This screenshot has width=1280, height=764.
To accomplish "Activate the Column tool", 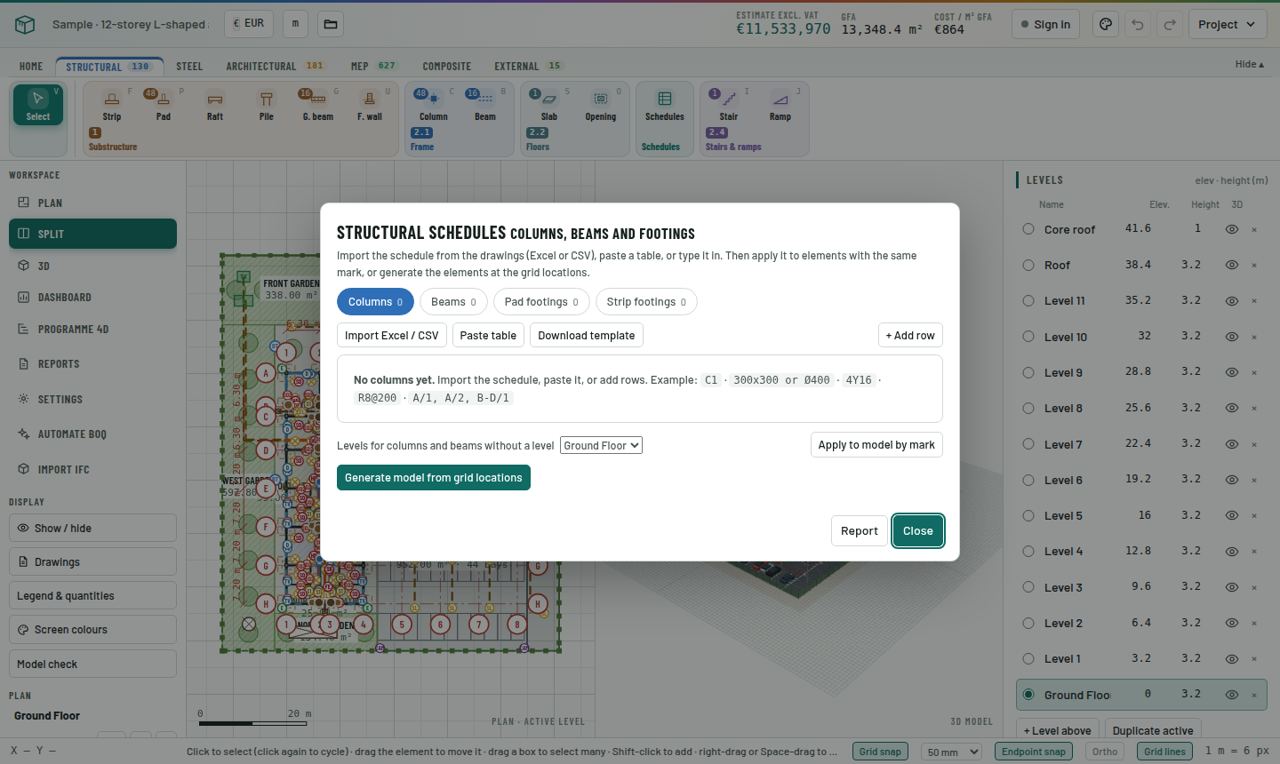I will click(x=433, y=105).
